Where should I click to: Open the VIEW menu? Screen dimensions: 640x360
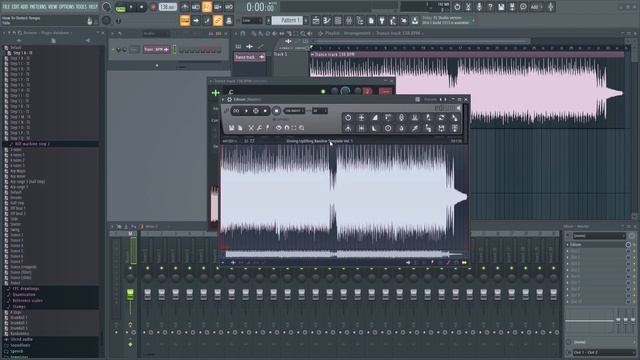coord(53,7)
